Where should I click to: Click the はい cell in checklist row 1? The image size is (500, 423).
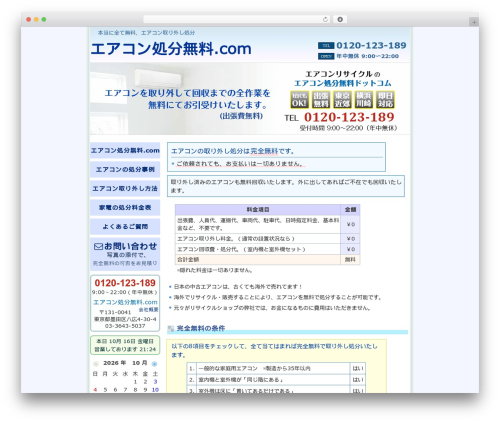coord(358,368)
